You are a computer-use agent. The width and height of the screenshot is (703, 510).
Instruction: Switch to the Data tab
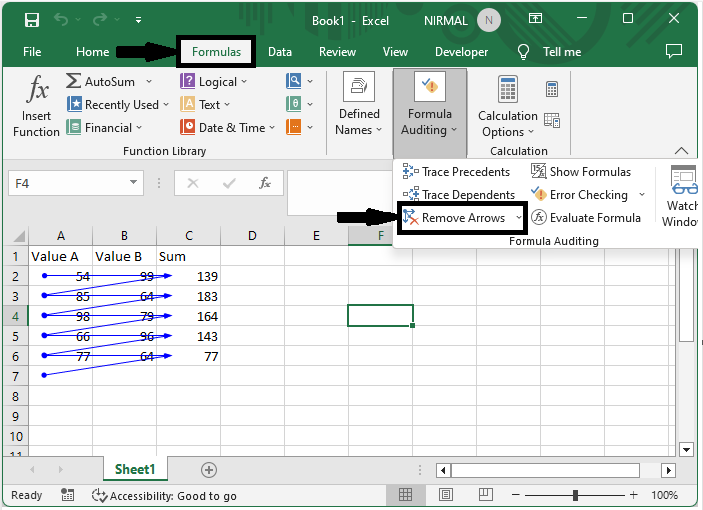point(280,52)
